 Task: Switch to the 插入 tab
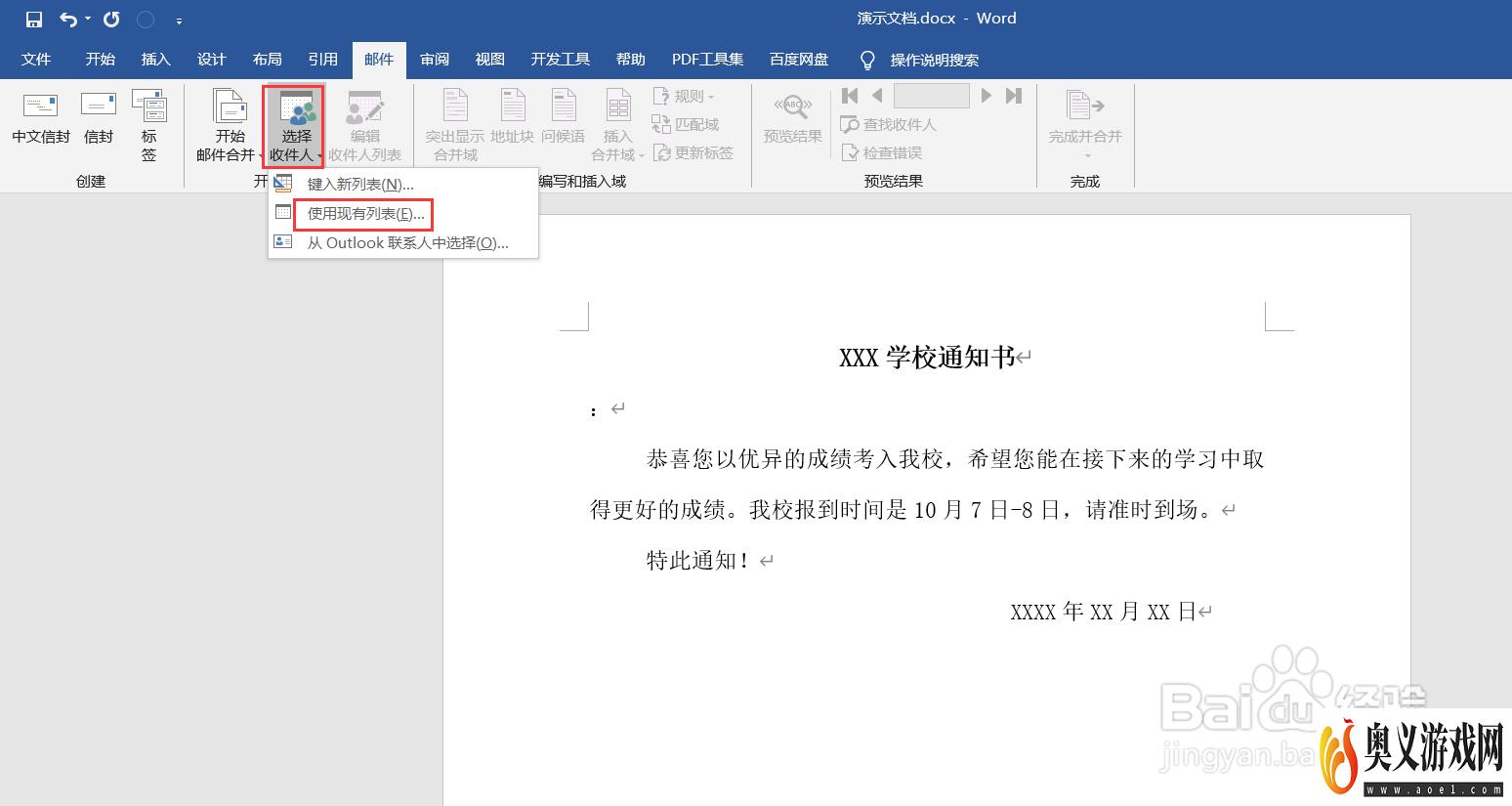pyautogui.click(x=156, y=60)
